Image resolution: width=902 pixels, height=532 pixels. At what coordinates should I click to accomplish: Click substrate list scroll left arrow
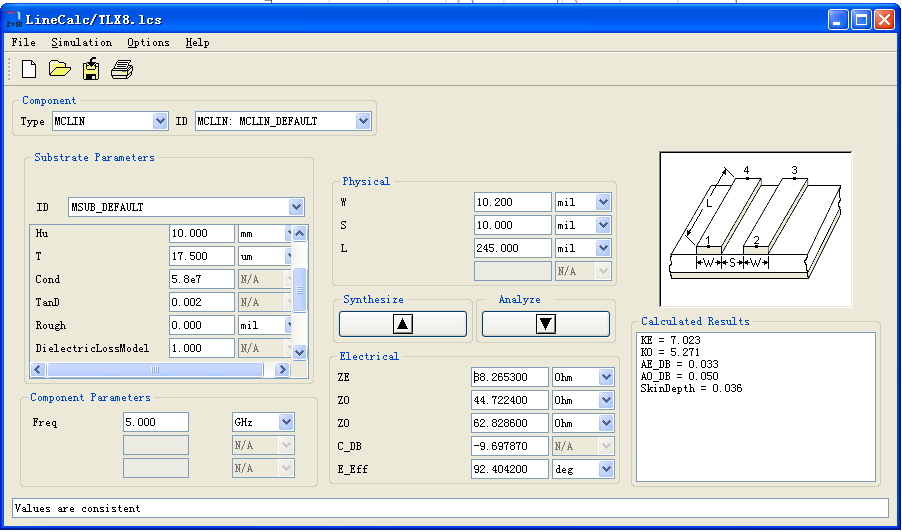coord(38,369)
